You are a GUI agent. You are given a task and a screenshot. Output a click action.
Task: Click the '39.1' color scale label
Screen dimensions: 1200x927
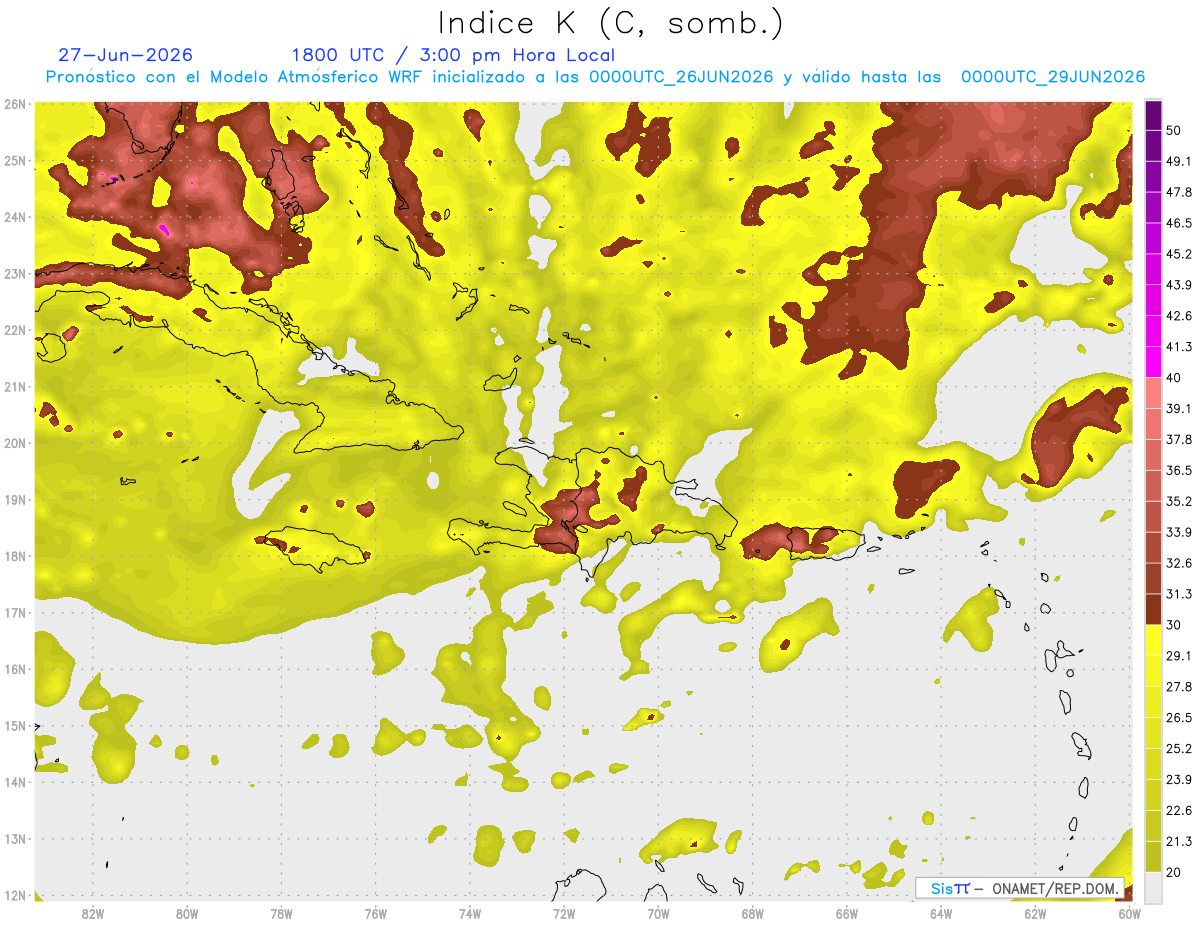point(1179,409)
